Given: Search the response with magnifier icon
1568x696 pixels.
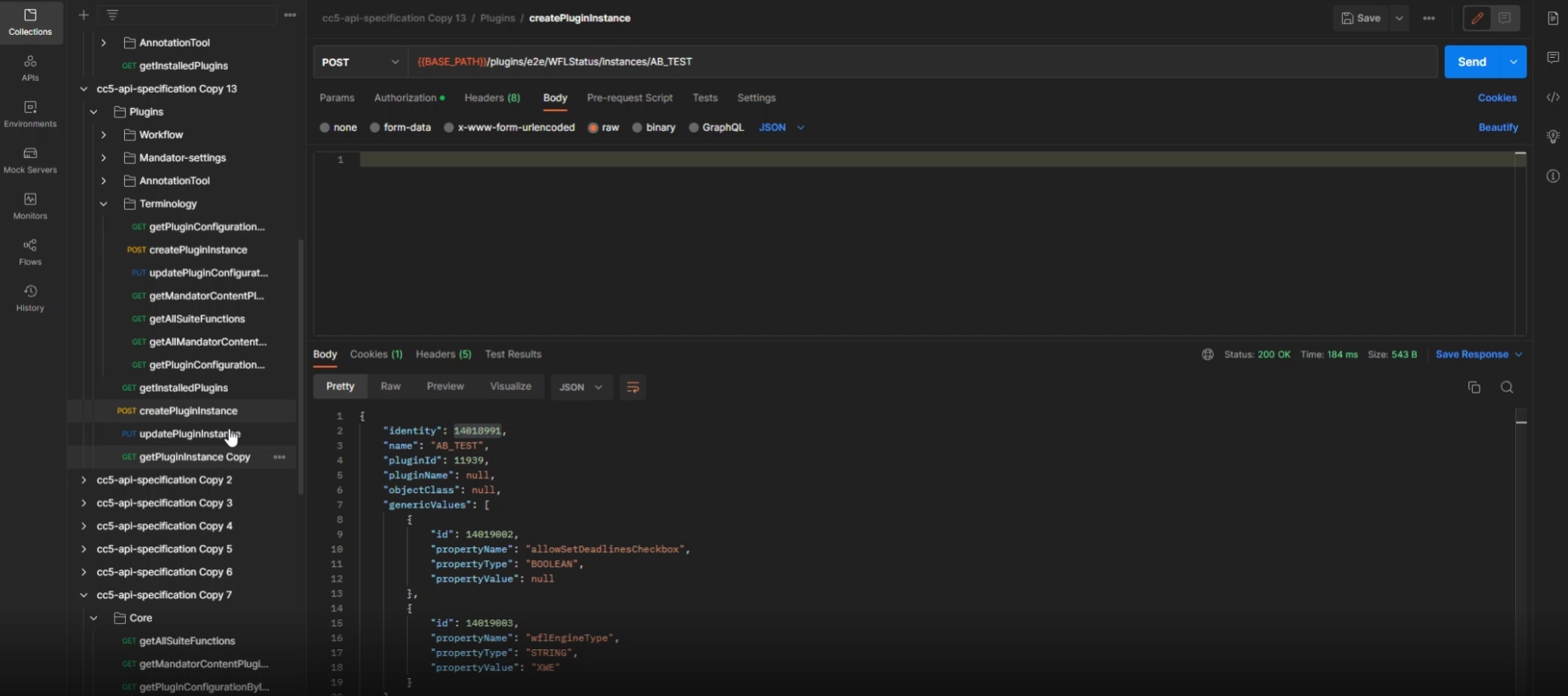Looking at the screenshot, I should point(1506,388).
